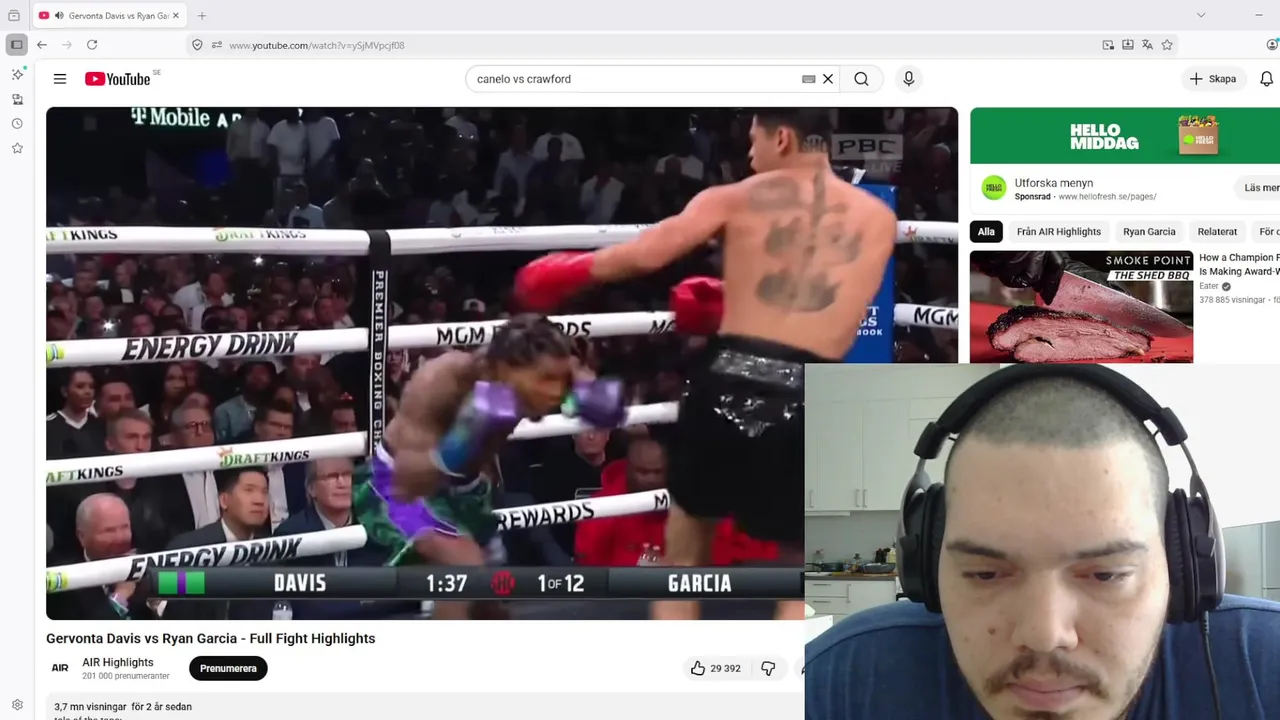Bookmark this page with the star

pos(1167,45)
